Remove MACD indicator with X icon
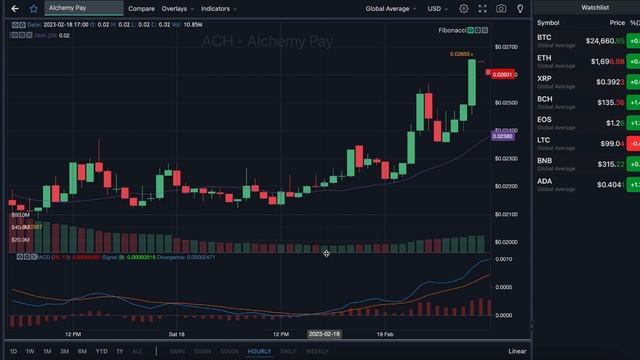The height and width of the screenshot is (360, 640). (34, 257)
